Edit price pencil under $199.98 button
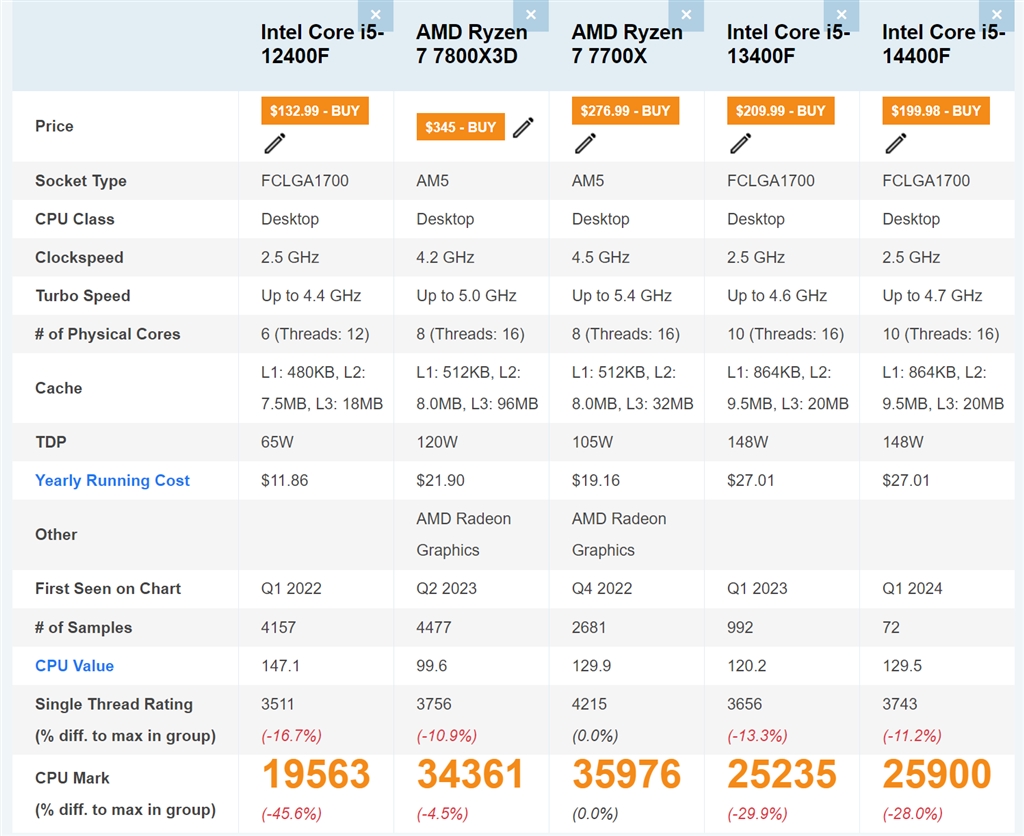Image resolution: width=1024 pixels, height=836 pixels. tap(896, 144)
